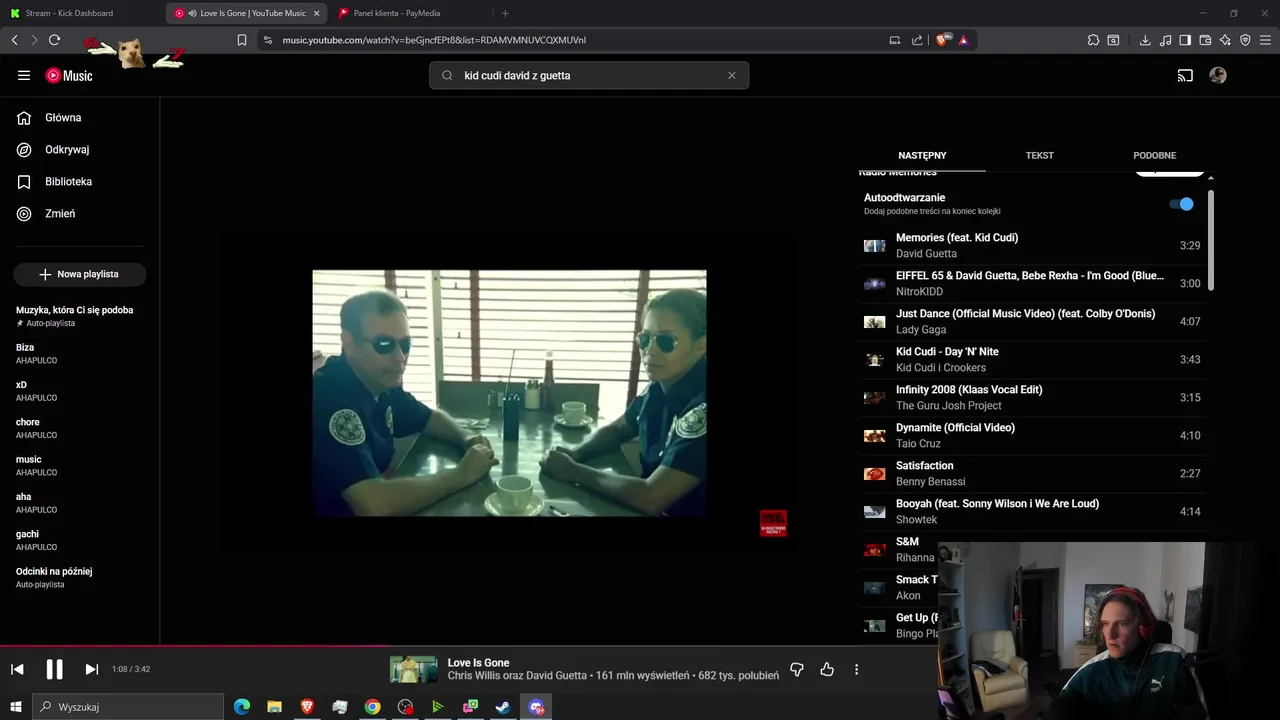
Task: Switch to NASTĘPNY tab
Action: 922,155
